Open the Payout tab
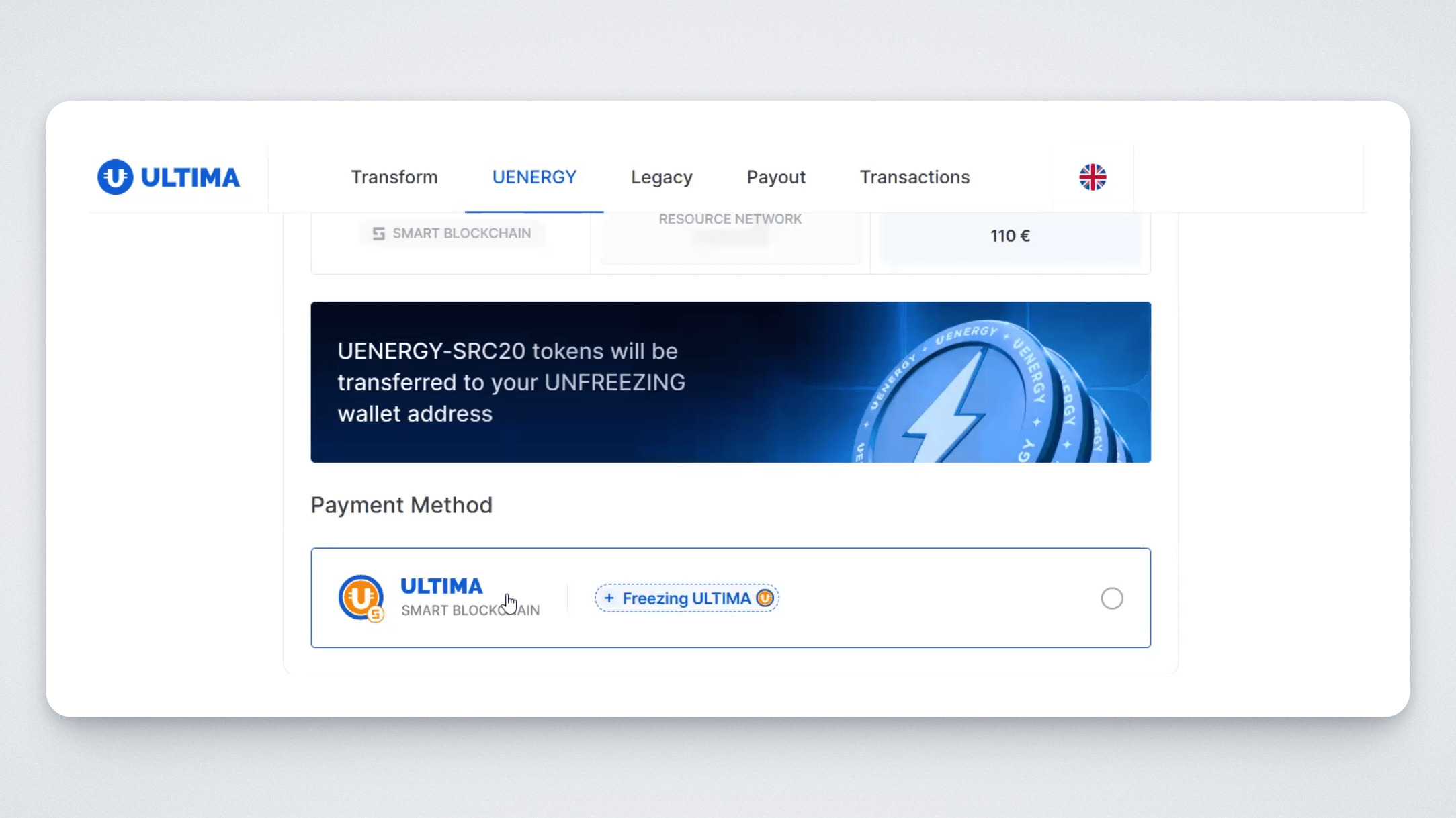Image resolution: width=1456 pixels, height=818 pixels. point(776,177)
